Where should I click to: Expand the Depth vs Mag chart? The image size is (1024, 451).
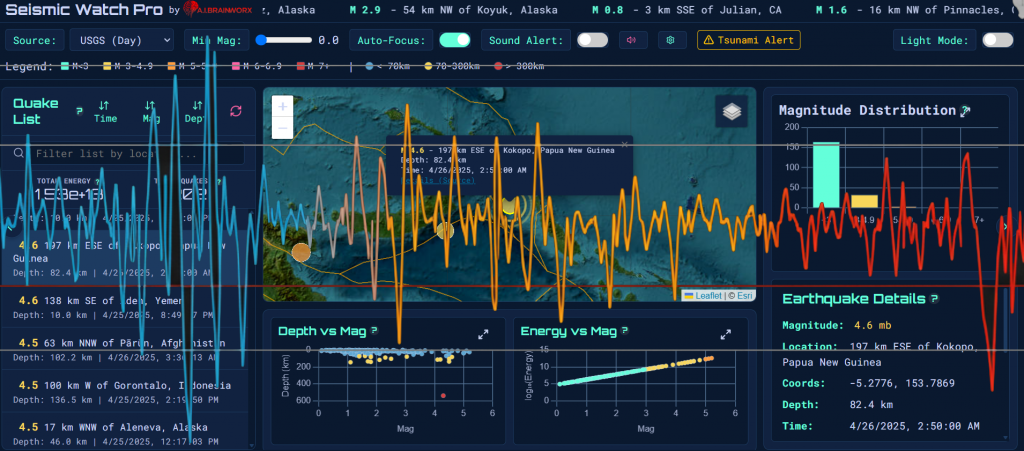click(x=483, y=335)
